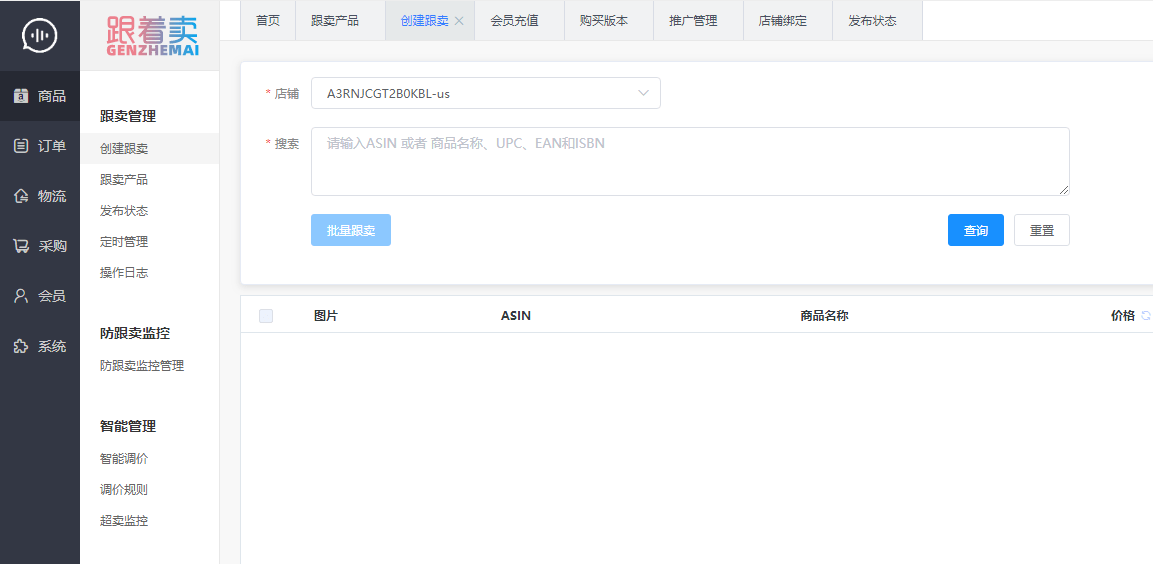Click the 批量跟卖 button

(x=351, y=230)
